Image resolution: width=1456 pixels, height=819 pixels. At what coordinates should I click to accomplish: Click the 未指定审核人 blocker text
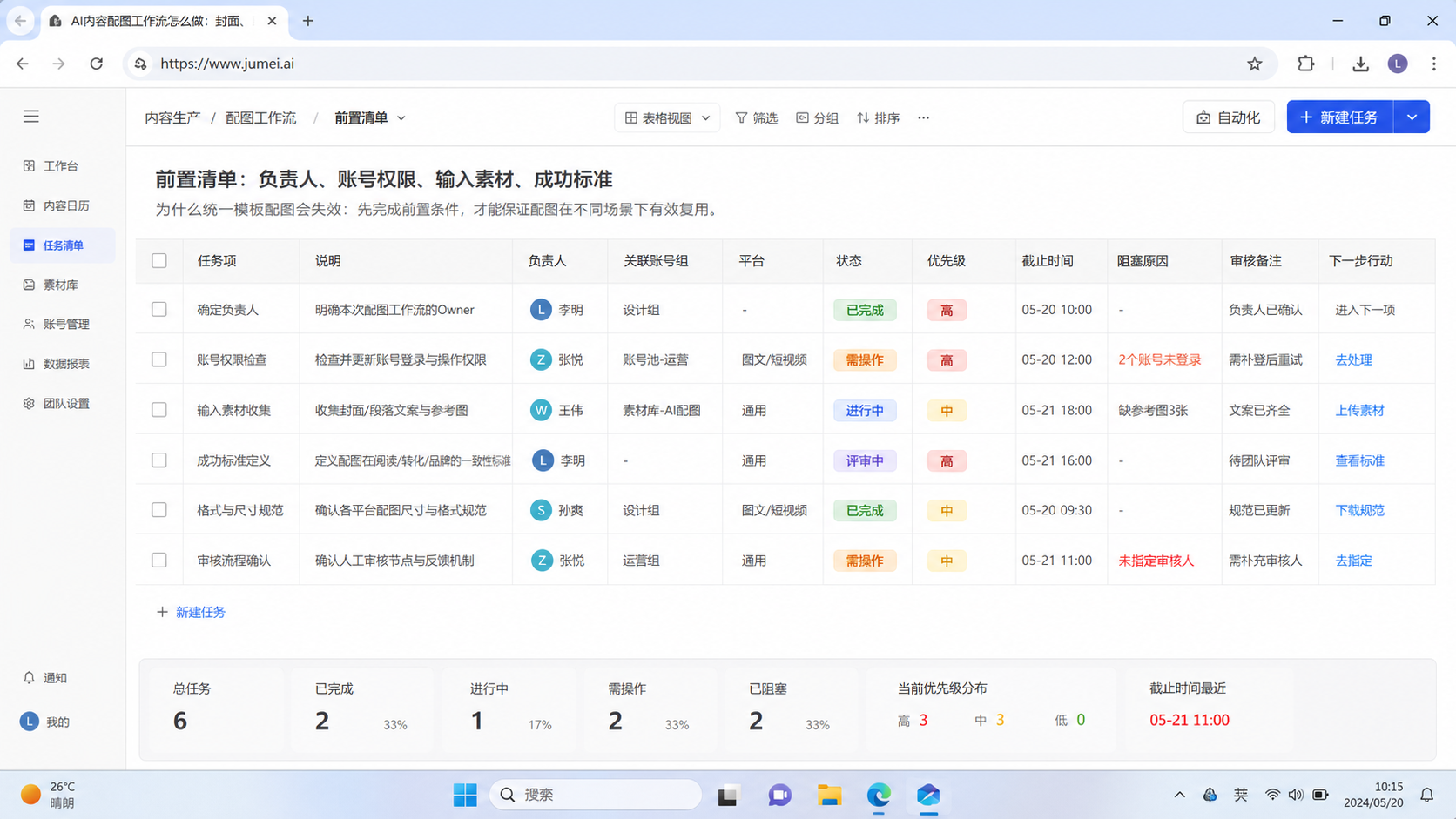tap(1156, 561)
